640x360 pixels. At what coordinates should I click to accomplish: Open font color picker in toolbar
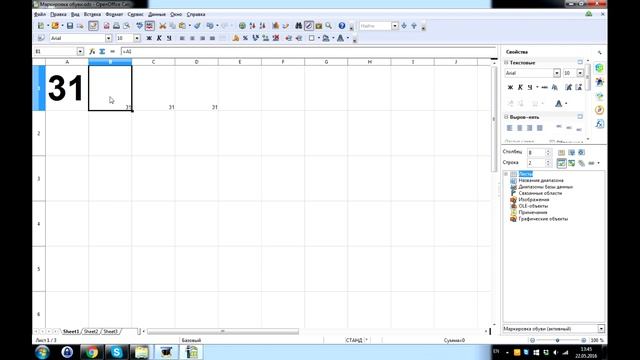[x=340, y=38]
